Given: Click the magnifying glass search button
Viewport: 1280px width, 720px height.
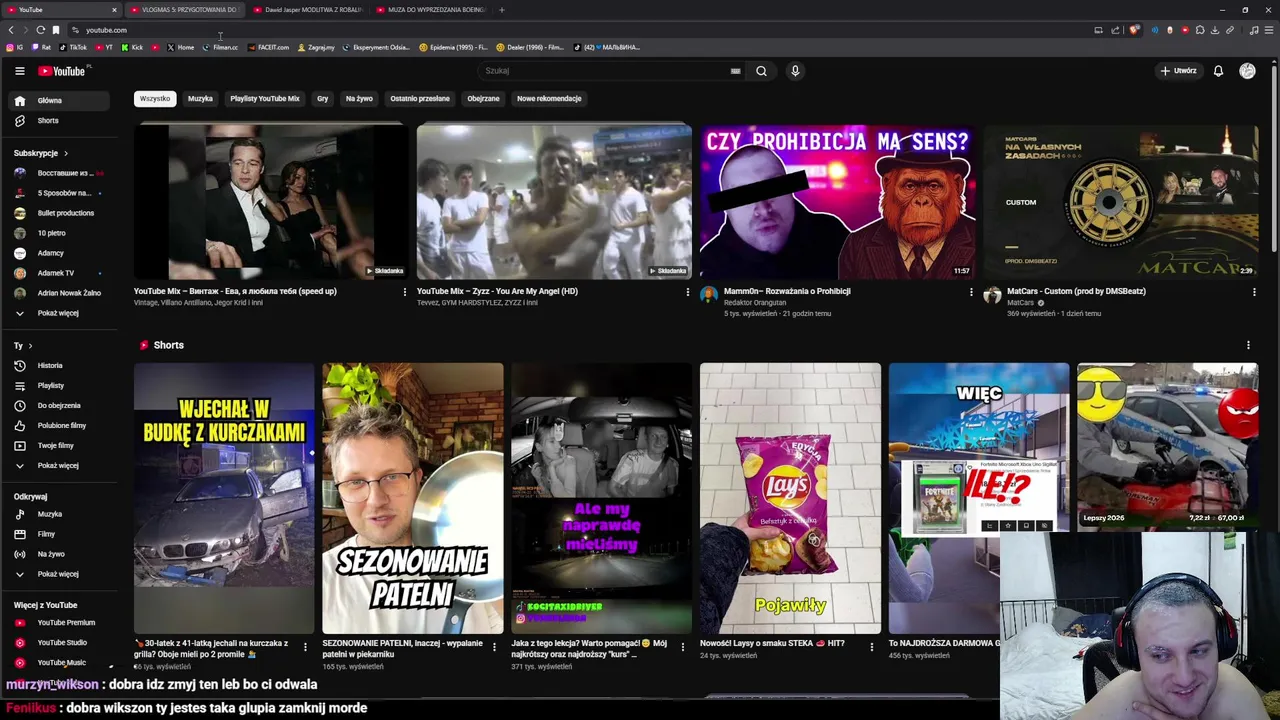Looking at the screenshot, I should pyautogui.click(x=761, y=71).
